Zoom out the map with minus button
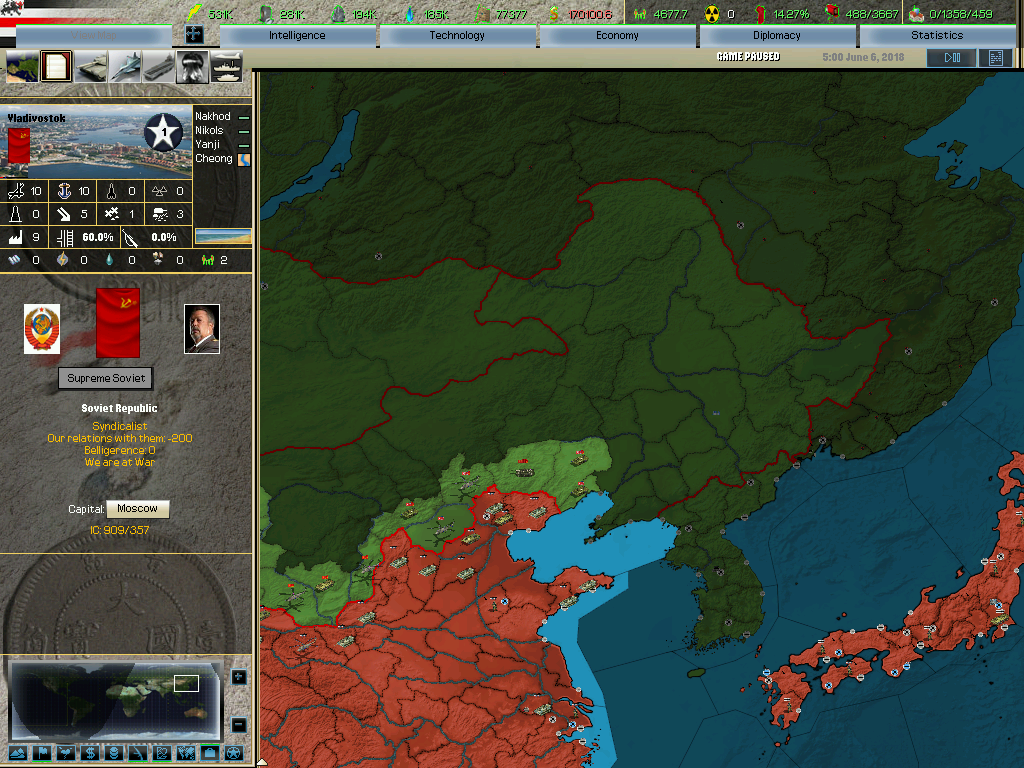The image size is (1024, 768). tap(238, 725)
